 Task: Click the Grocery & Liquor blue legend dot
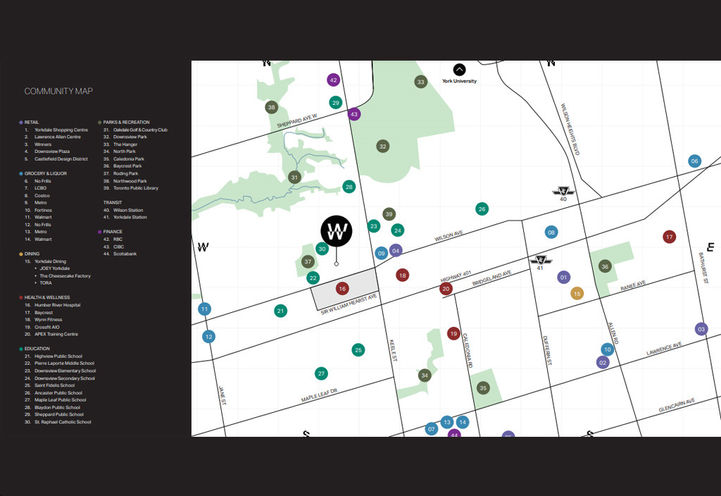[21, 174]
